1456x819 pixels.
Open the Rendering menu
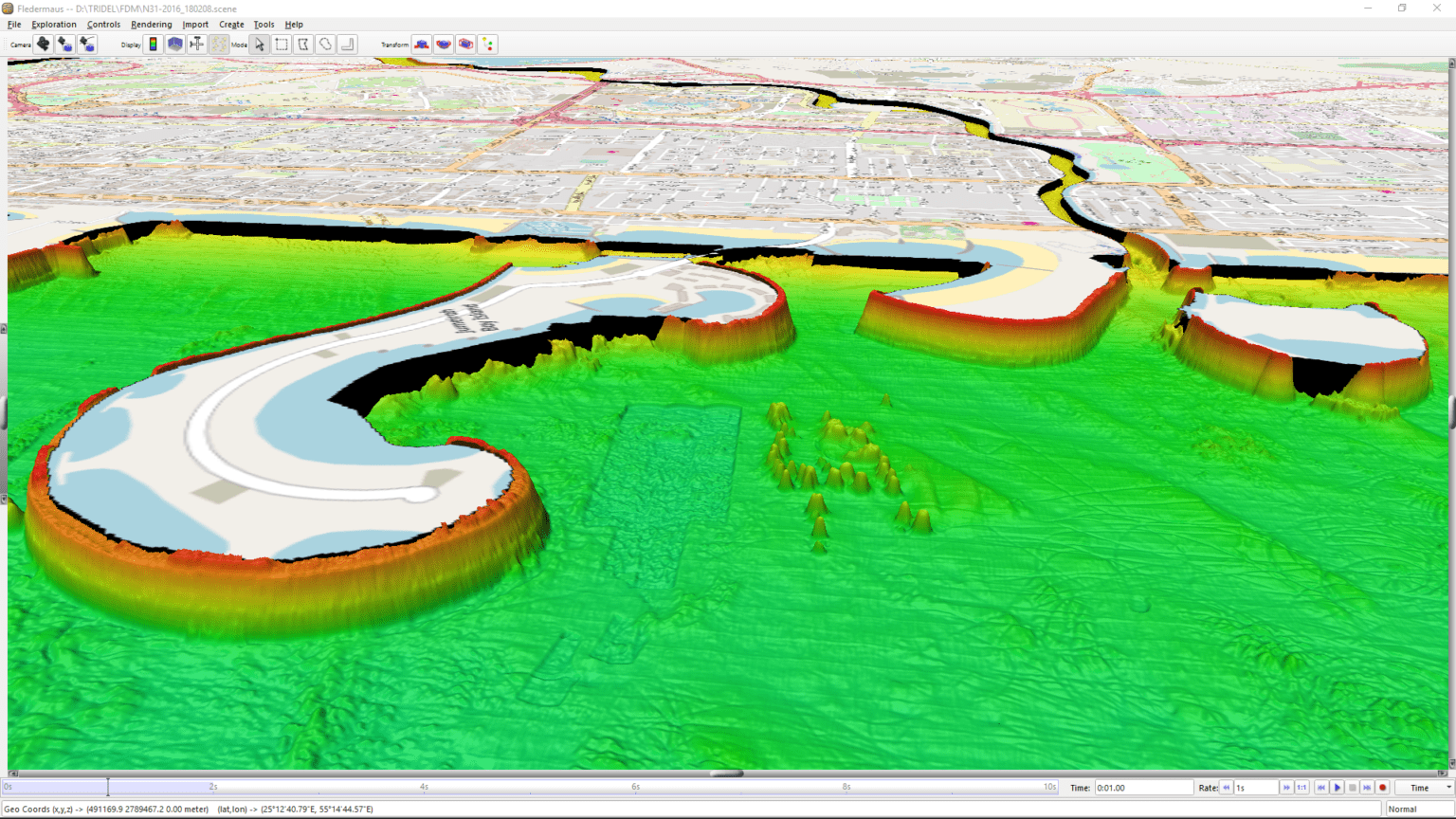pos(152,24)
